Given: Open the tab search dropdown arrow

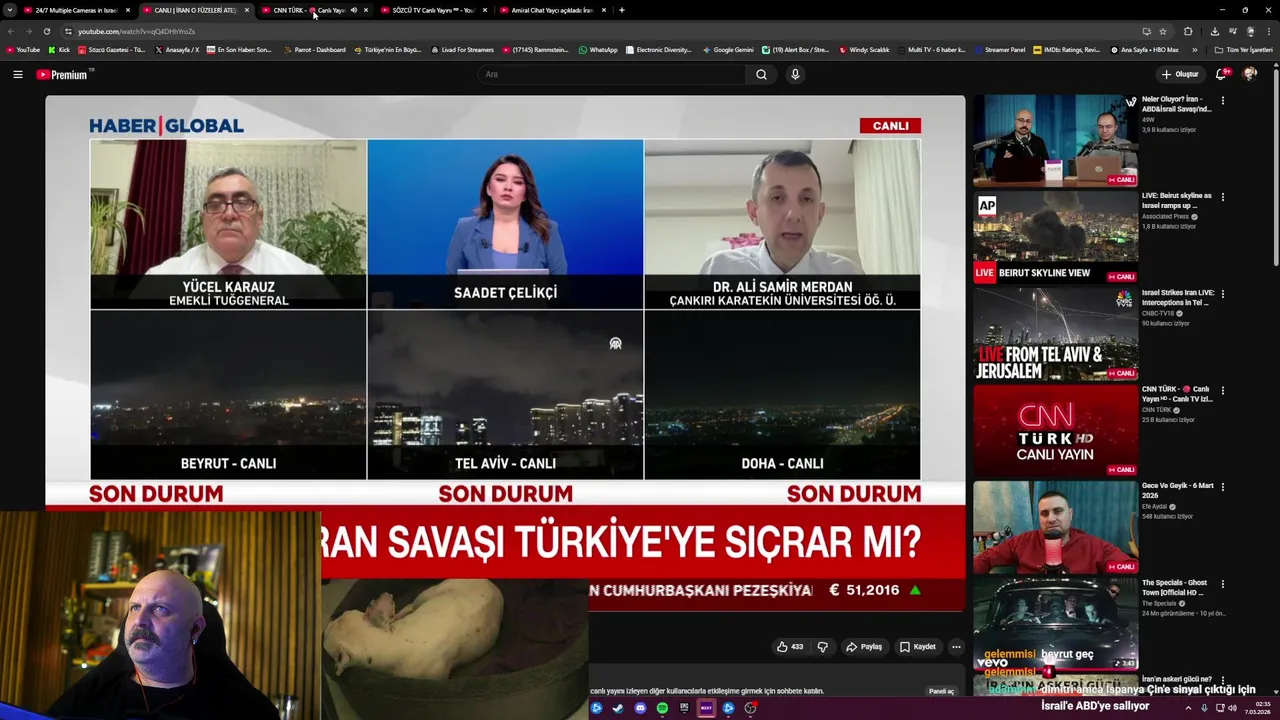Looking at the screenshot, I should pos(10,10).
